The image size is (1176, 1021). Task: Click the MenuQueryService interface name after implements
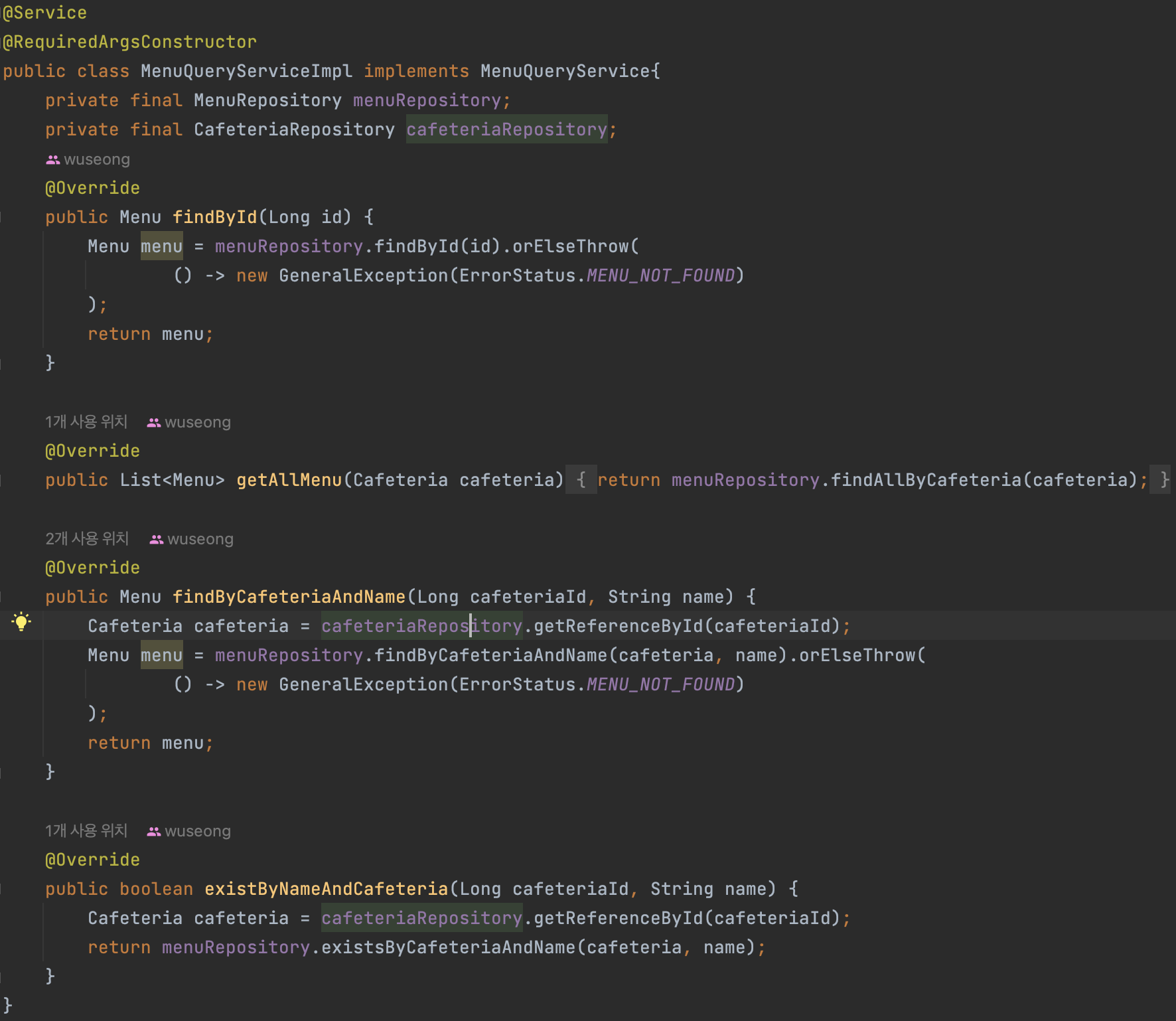click(565, 72)
